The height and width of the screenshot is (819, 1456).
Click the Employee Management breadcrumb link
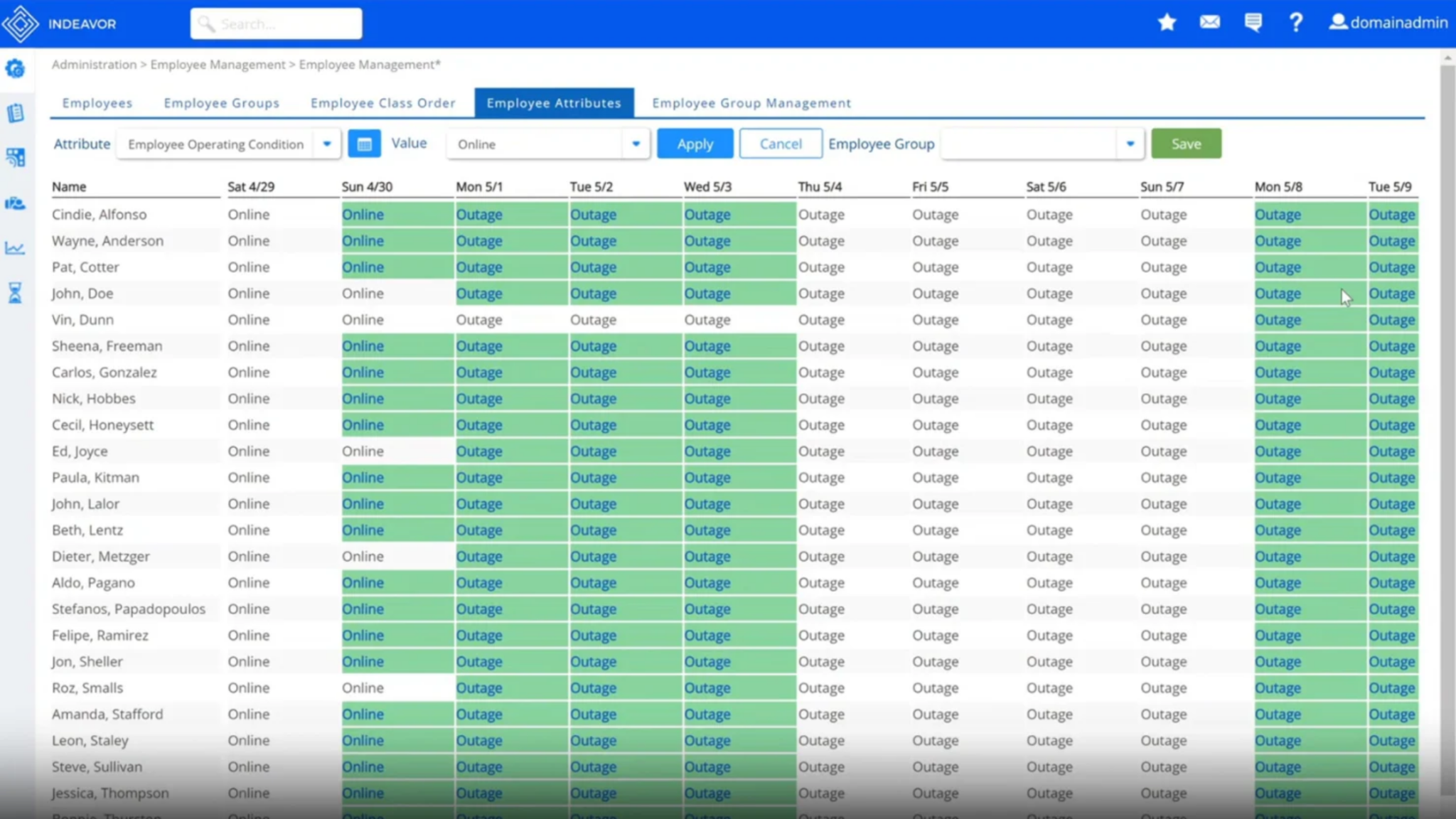[218, 65]
